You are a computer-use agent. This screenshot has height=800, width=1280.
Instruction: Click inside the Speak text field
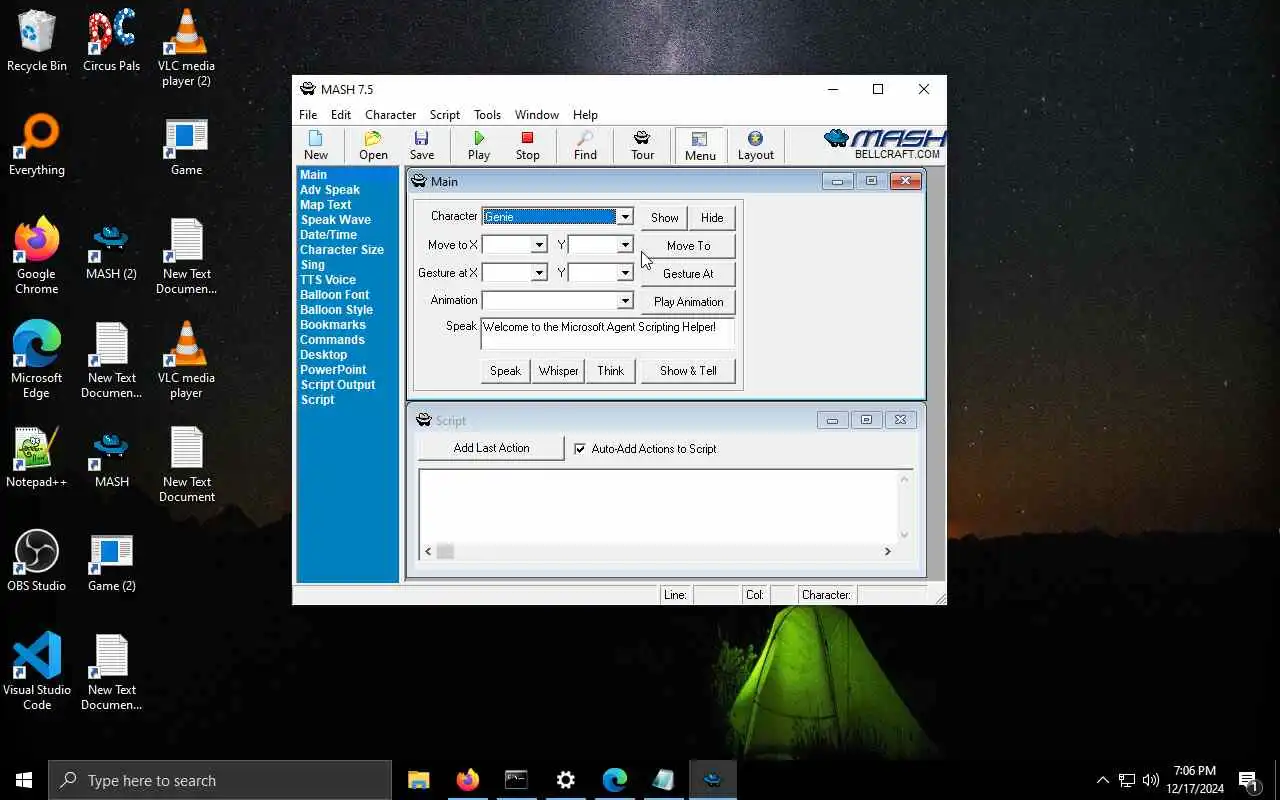[608, 334]
